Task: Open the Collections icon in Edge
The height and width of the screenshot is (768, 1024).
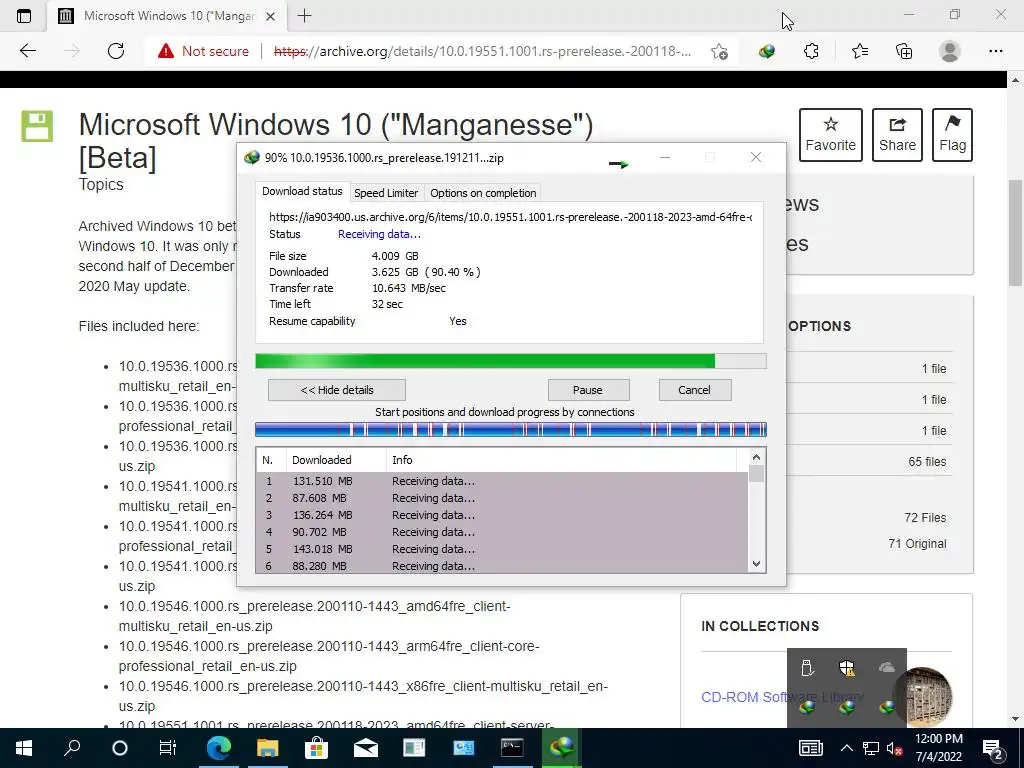Action: [904, 51]
